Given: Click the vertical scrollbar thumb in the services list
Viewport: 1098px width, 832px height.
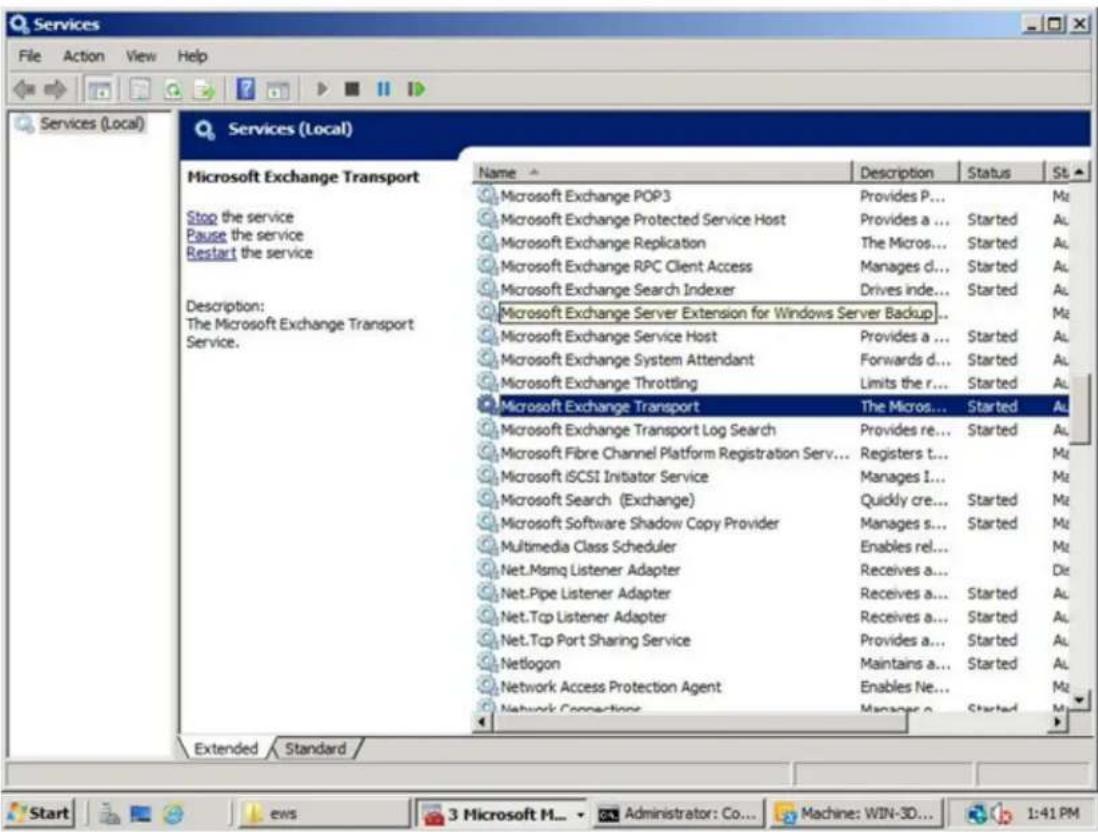Looking at the screenshot, I should pyautogui.click(x=1082, y=410).
